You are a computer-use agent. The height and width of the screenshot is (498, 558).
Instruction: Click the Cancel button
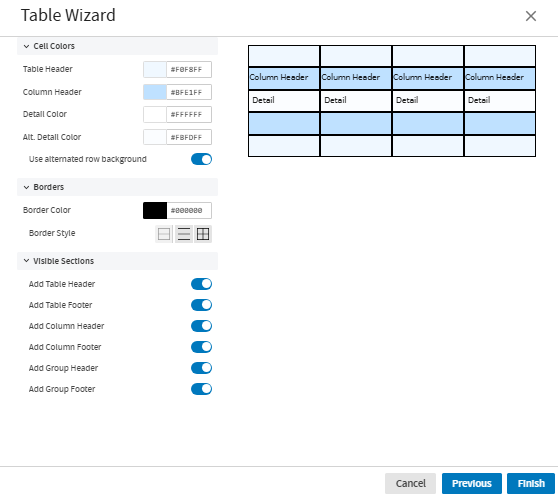pyautogui.click(x=410, y=483)
